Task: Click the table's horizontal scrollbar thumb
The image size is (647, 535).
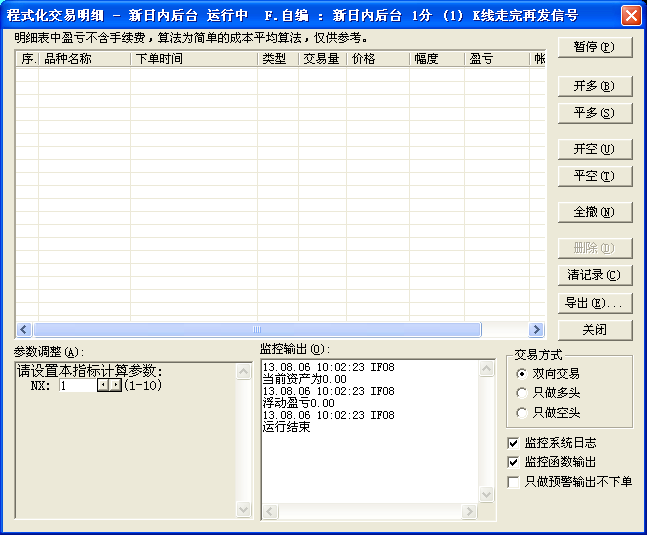Action: click(x=257, y=330)
